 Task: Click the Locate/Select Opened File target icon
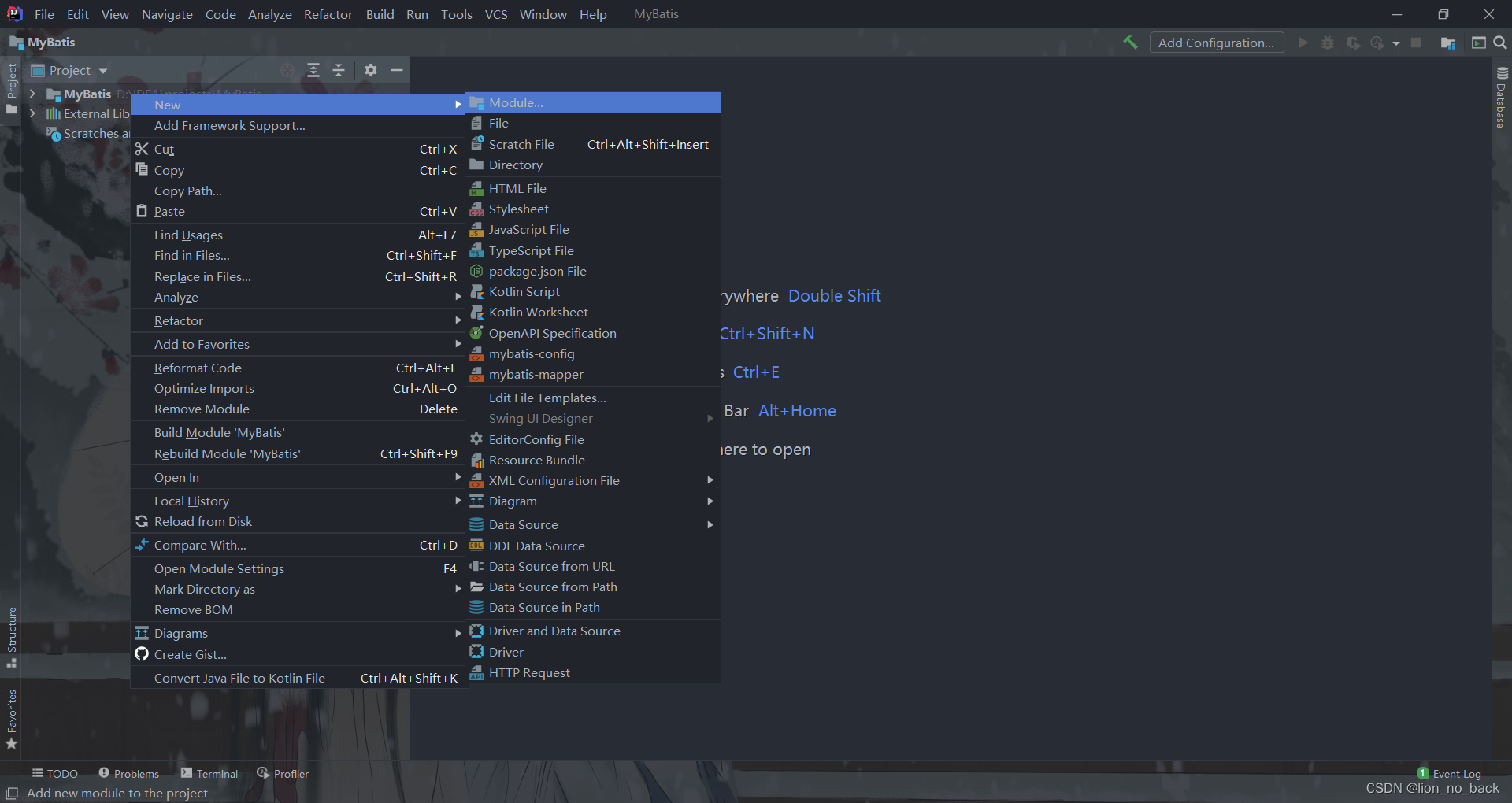click(x=287, y=70)
